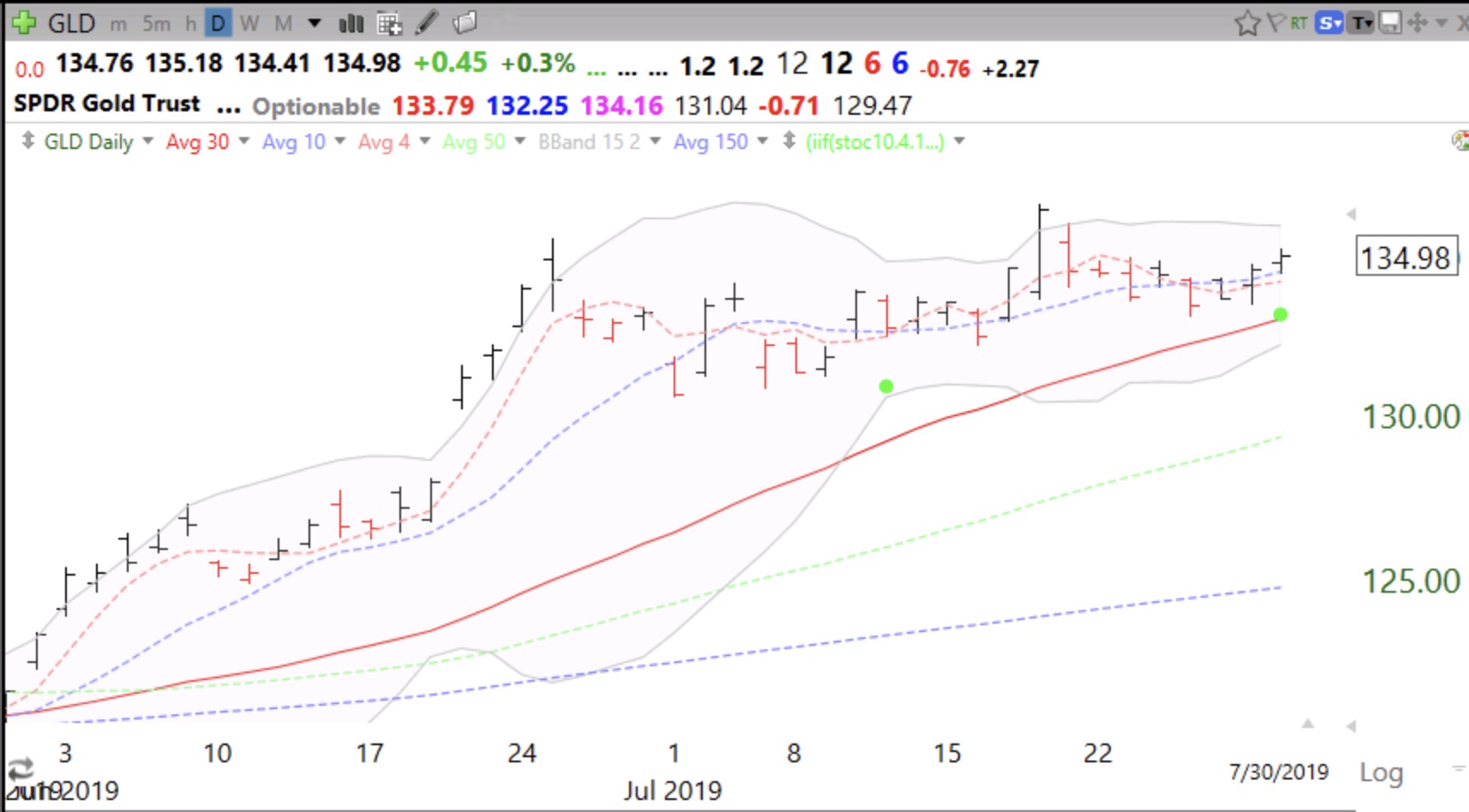The height and width of the screenshot is (812, 1469).
Task: Click the Avg 4 indicator label
Action: pyautogui.click(x=384, y=141)
